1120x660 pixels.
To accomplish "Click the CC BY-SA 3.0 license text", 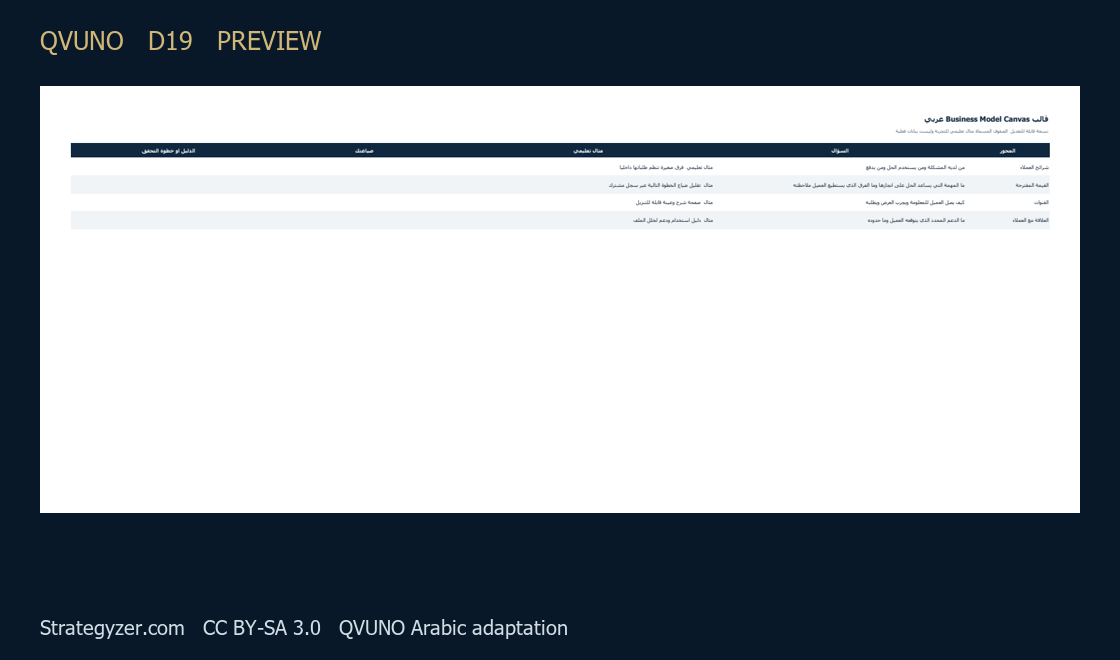I will tap(261, 628).
